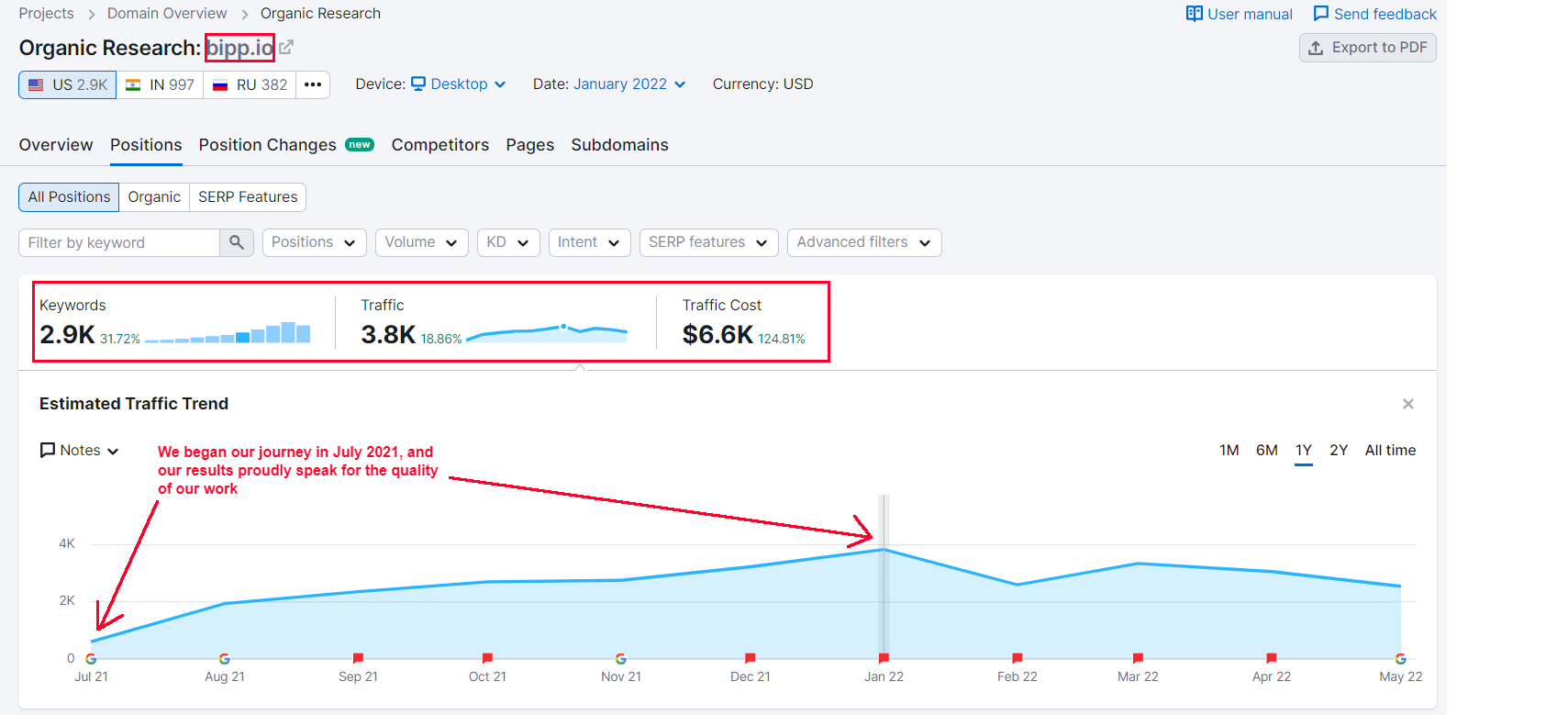This screenshot has width=1568, height=715.
Task: Switch to the Organic positions filter
Action: (154, 197)
